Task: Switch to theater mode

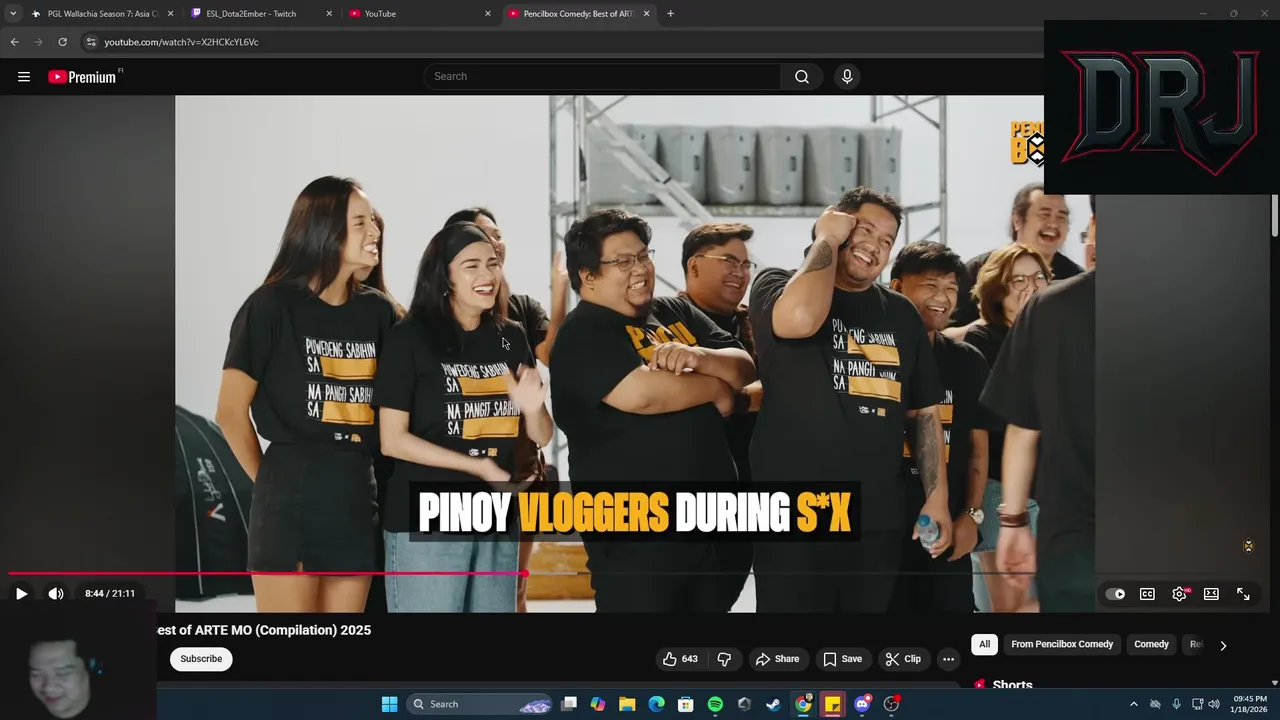Action: pos(1211,594)
